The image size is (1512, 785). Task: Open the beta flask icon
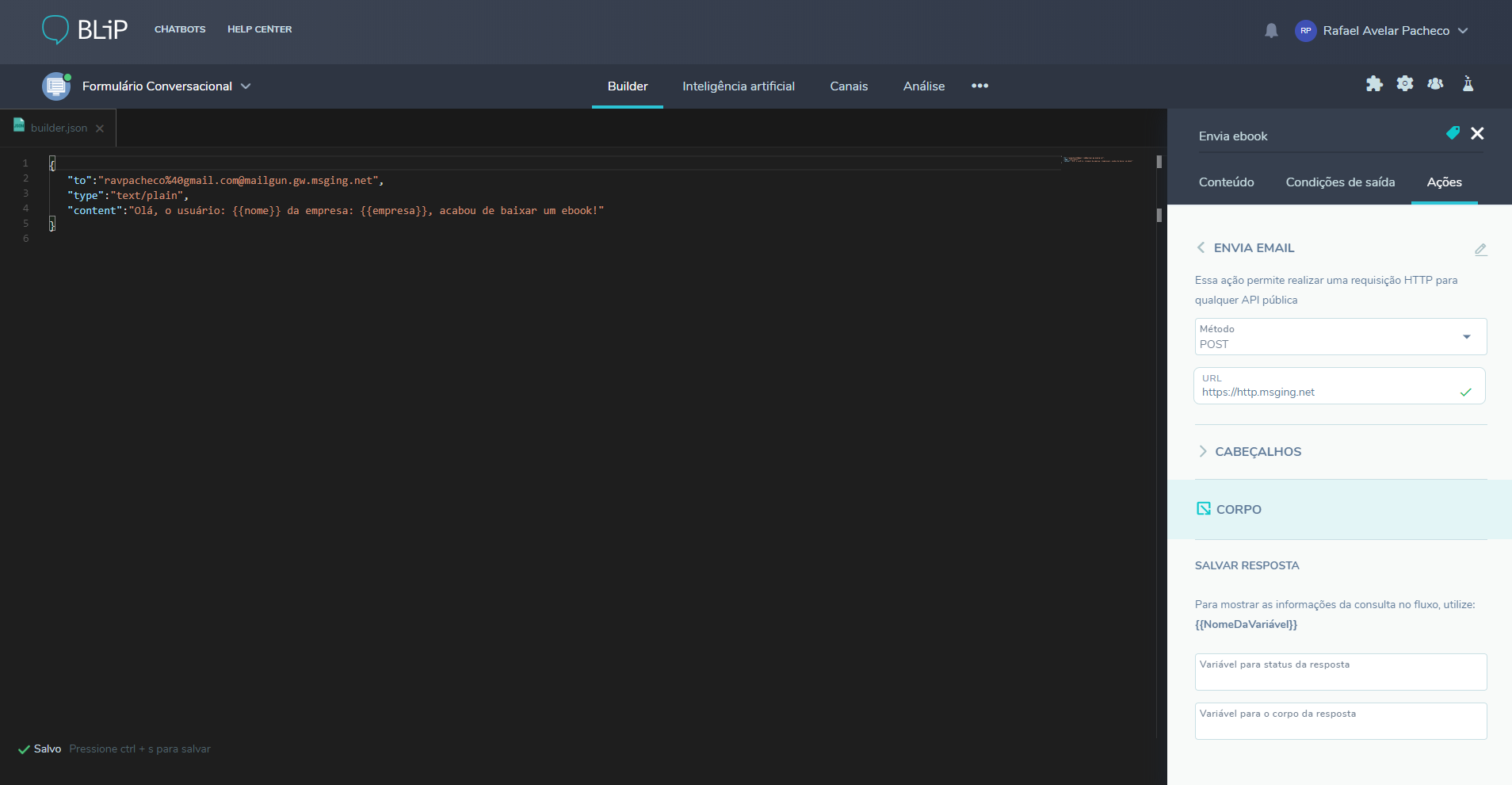coord(1468,83)
